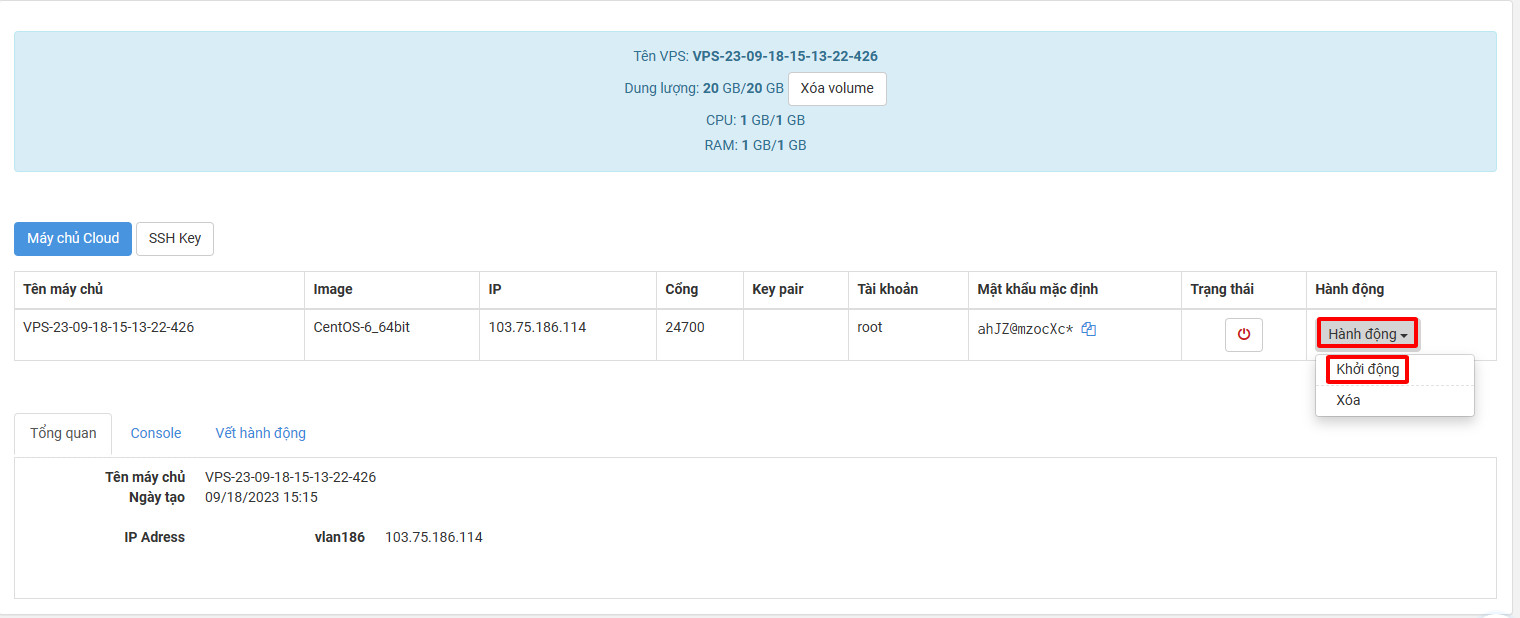
Task: Click the red power status icon
Action: coord(1244,335)
